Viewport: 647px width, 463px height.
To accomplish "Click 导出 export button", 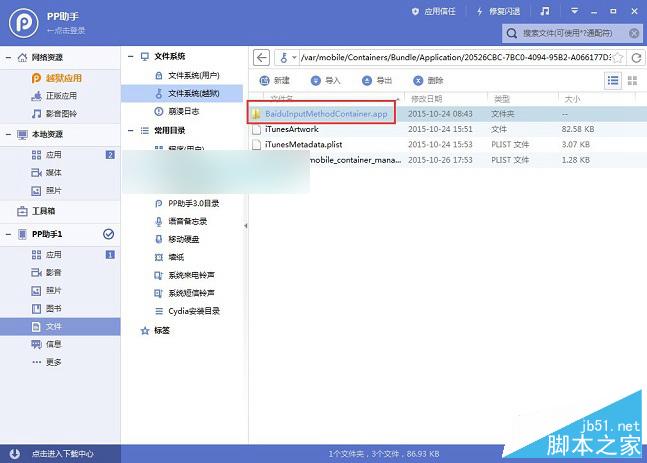I will (377, 80).
